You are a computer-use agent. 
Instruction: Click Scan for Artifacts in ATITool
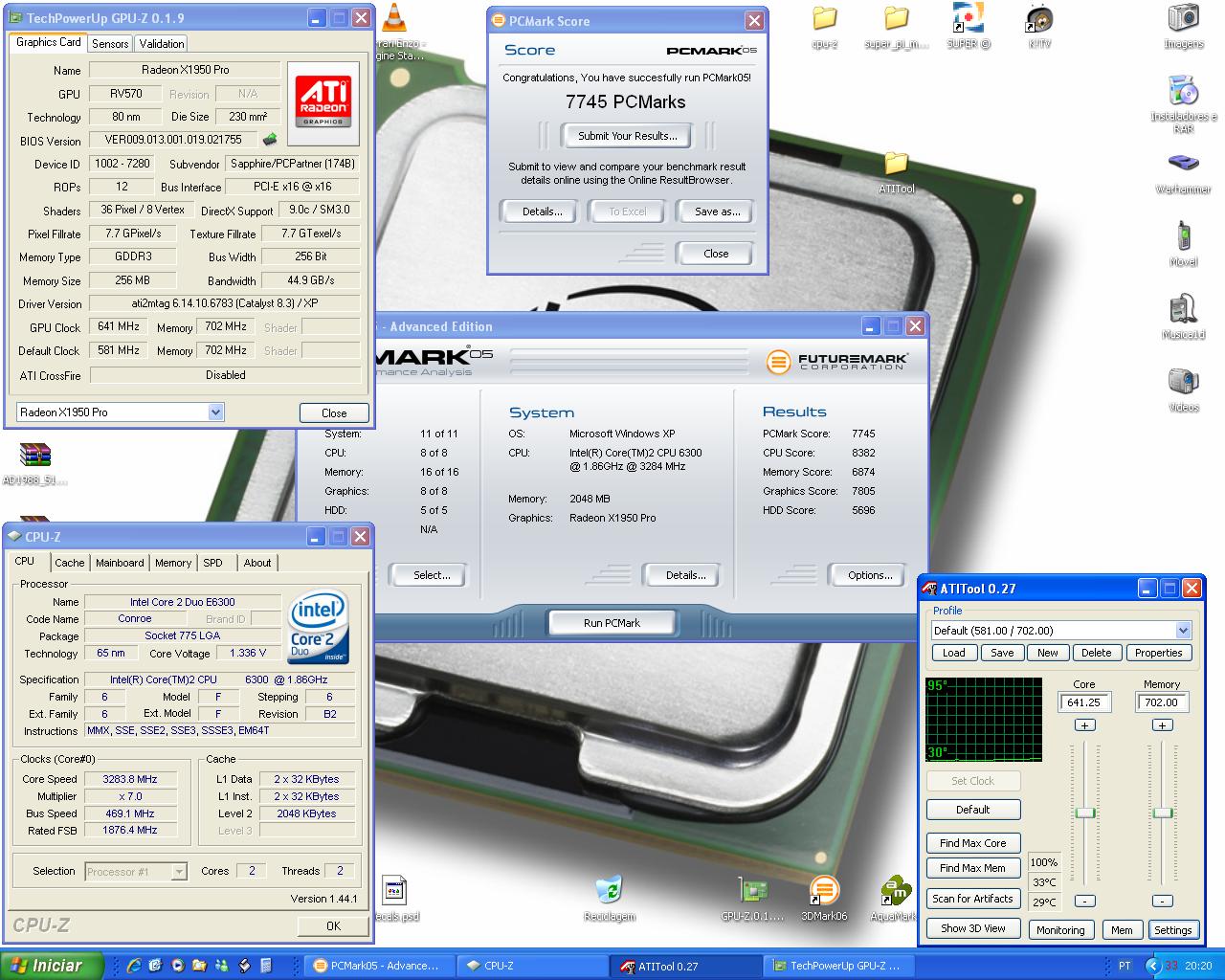click(x=972, y=899)
